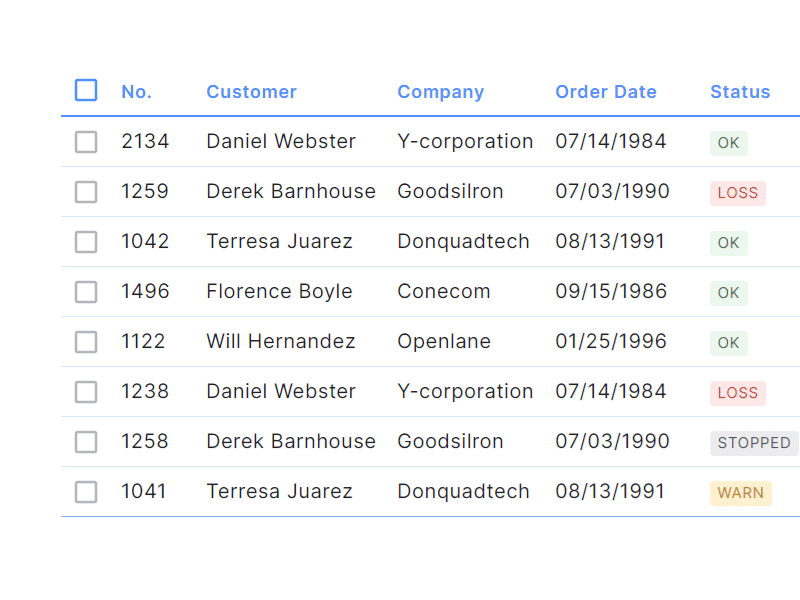Mark the checkbox for order 1238

click(x=86, y=392)
